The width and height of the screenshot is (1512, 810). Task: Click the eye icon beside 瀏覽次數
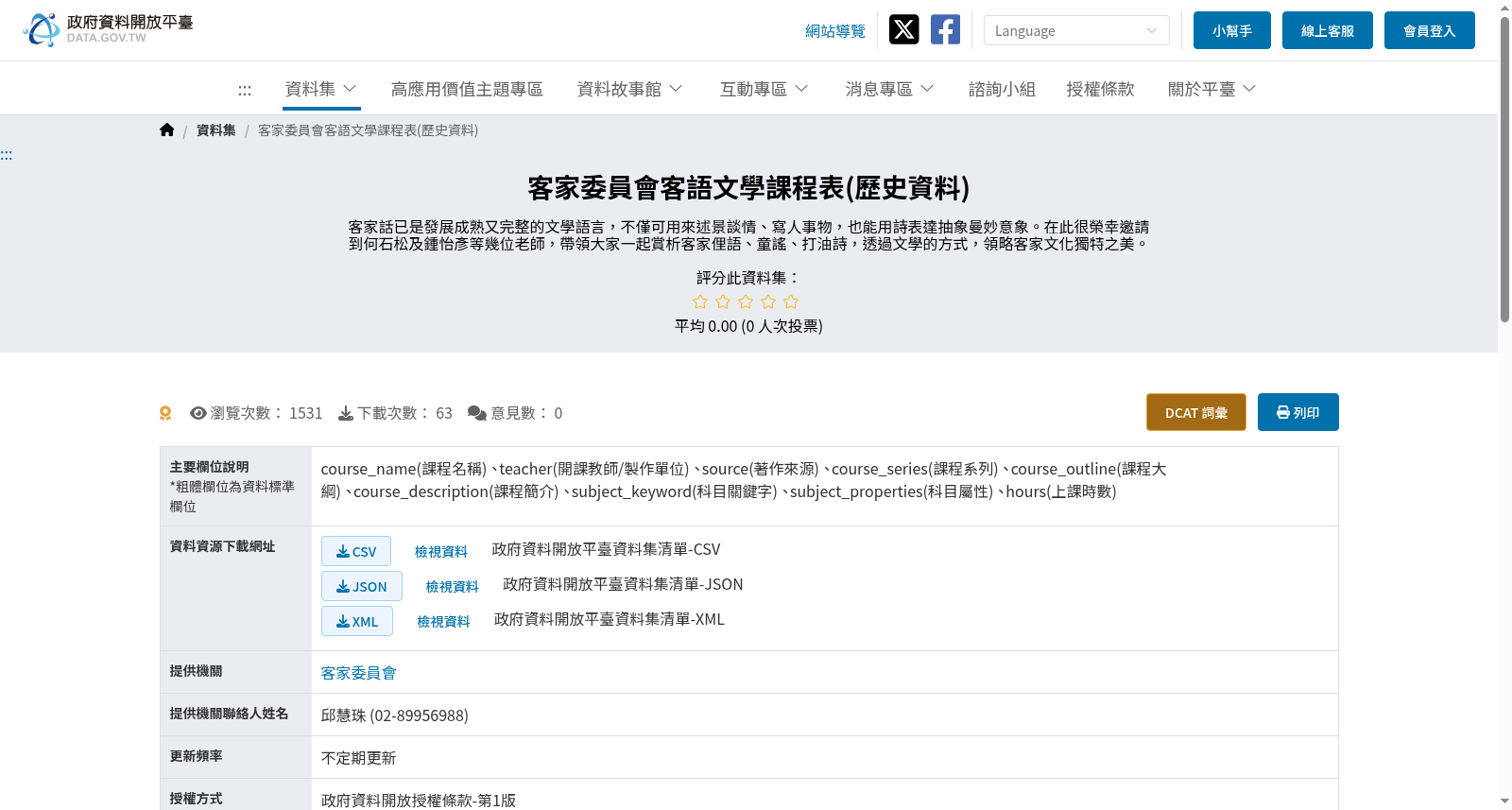pyautogui.click(x=198, y=413)
